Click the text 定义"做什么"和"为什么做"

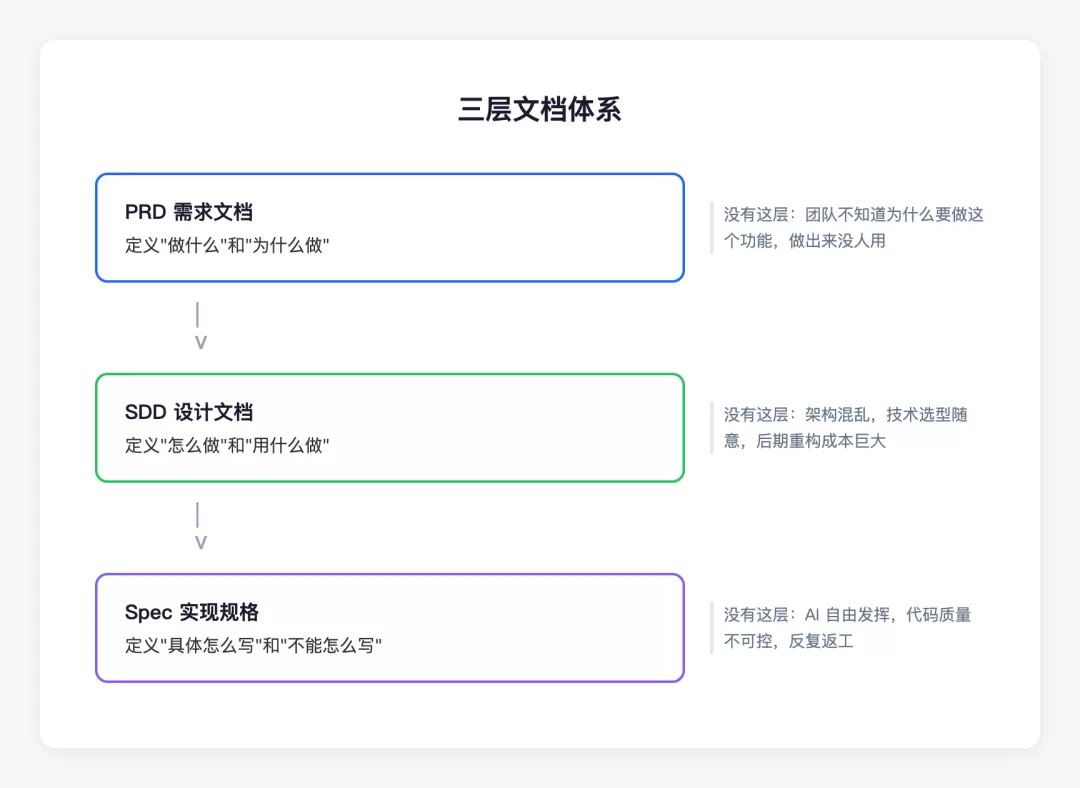[227, 245]
